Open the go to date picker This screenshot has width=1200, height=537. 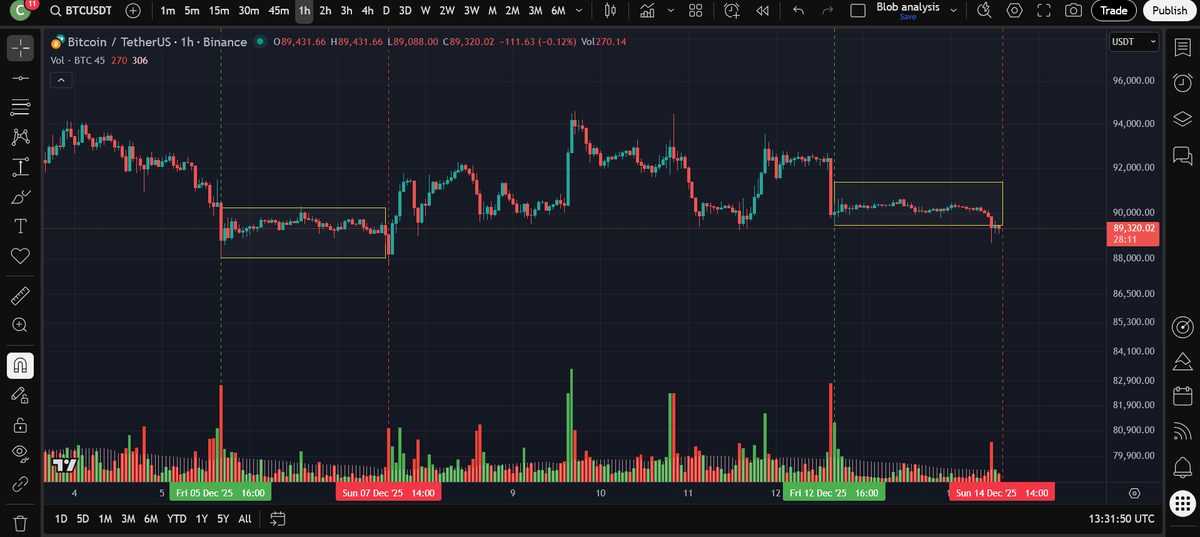(x=278, y=519)
